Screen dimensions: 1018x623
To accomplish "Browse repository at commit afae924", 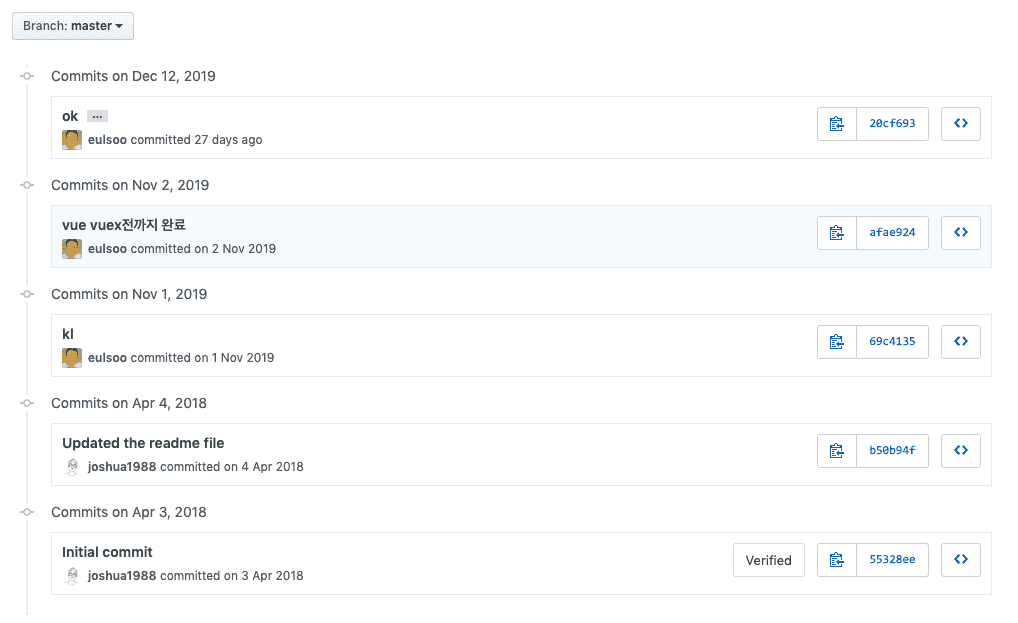I will click(960, 233).
